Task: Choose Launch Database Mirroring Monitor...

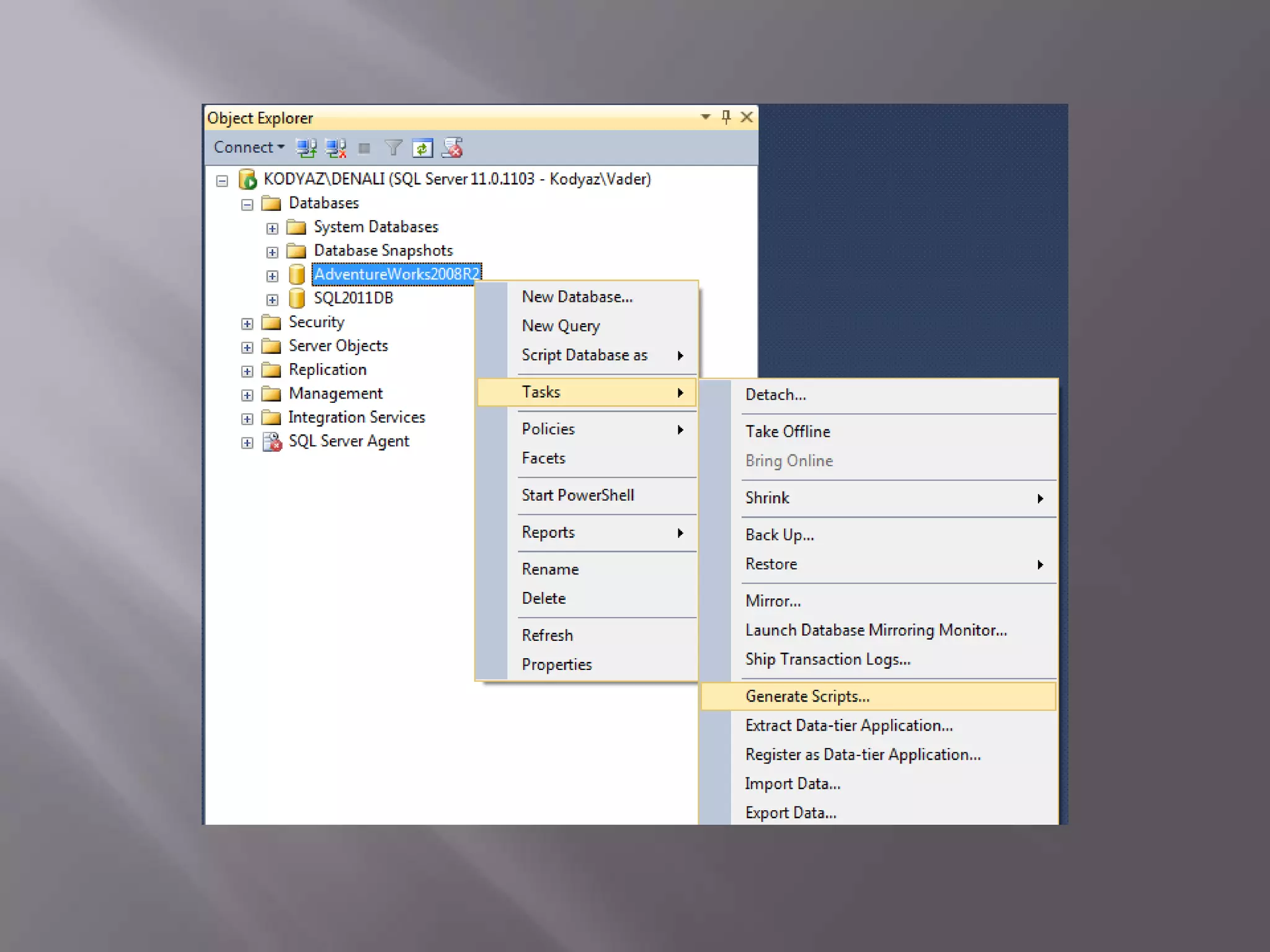Action: [x=878, y=630]
